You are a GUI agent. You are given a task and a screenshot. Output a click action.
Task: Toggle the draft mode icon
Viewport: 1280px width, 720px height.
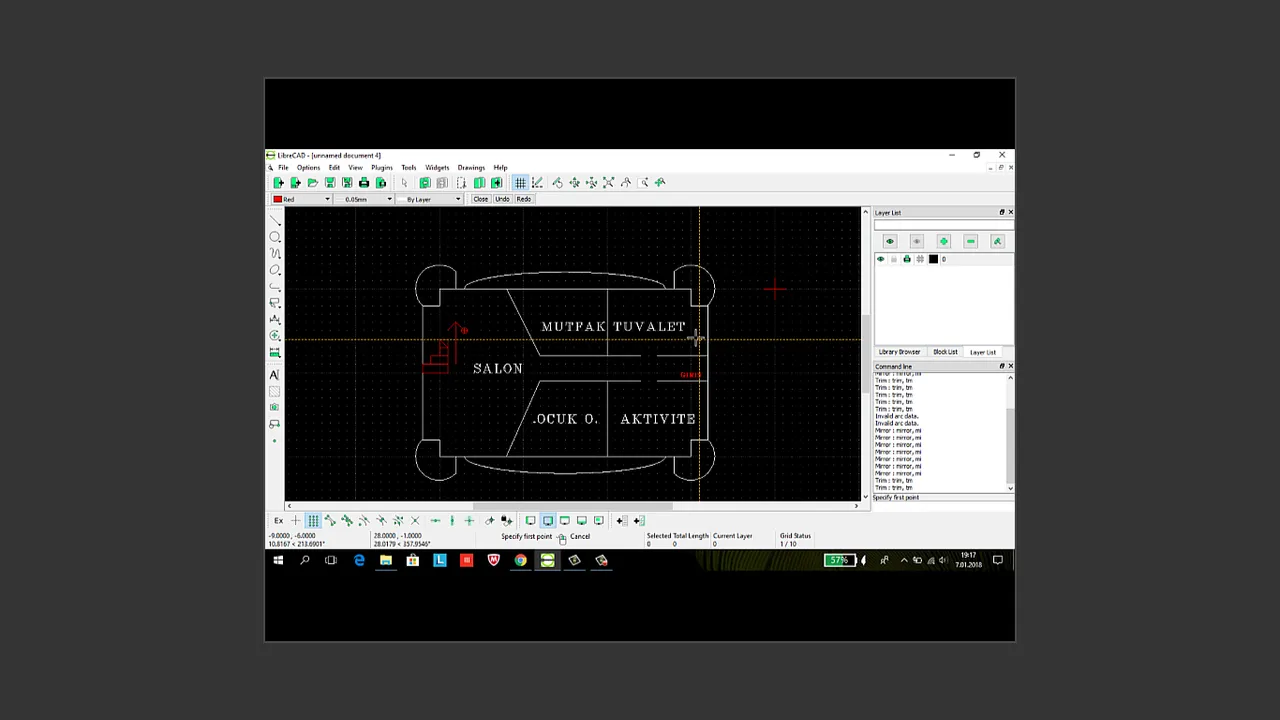pos(537,183)
